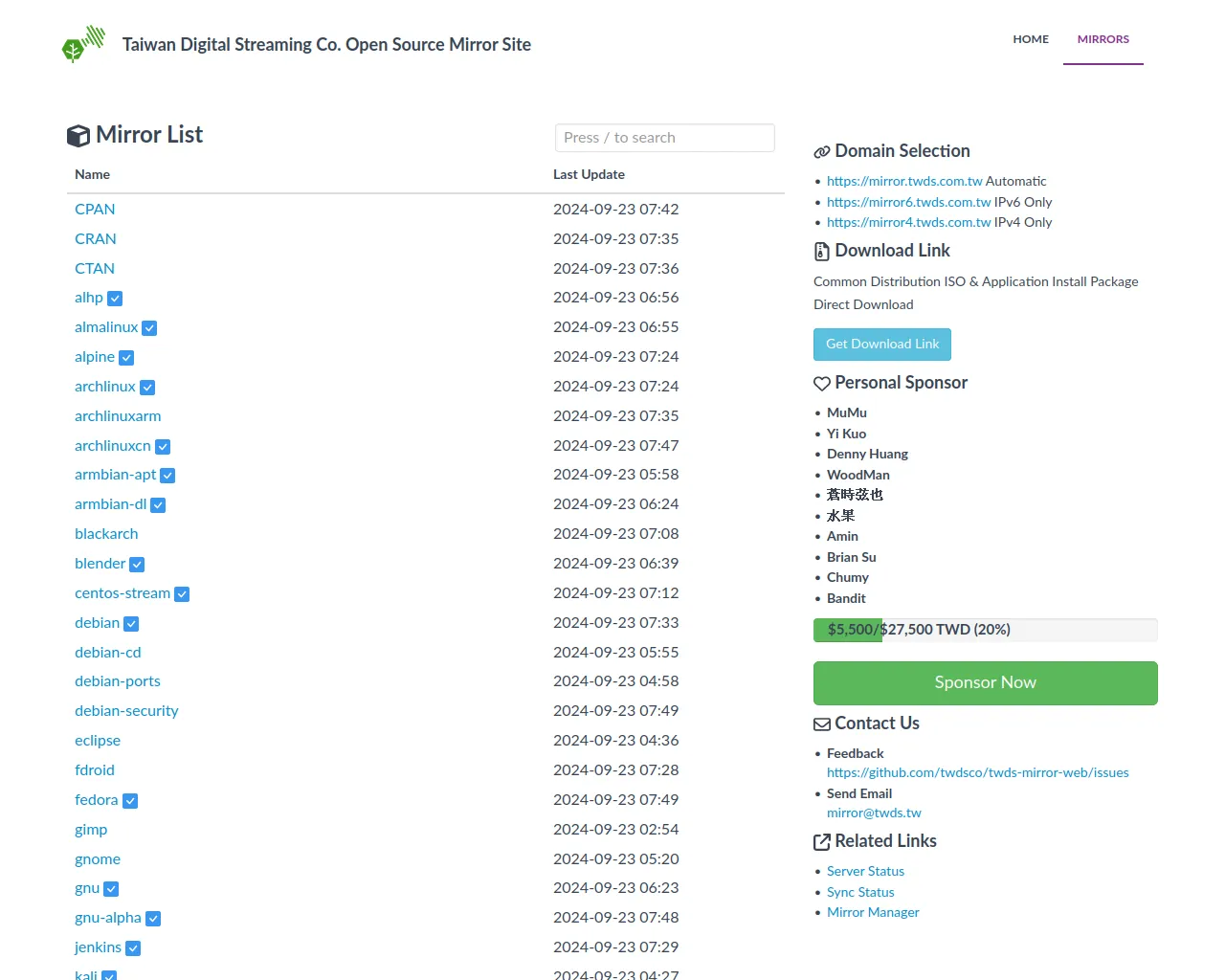This screenshot has height=980, width=1225.
Task: Select the MIRRORS navigation tab
Action: (1102, 39)
